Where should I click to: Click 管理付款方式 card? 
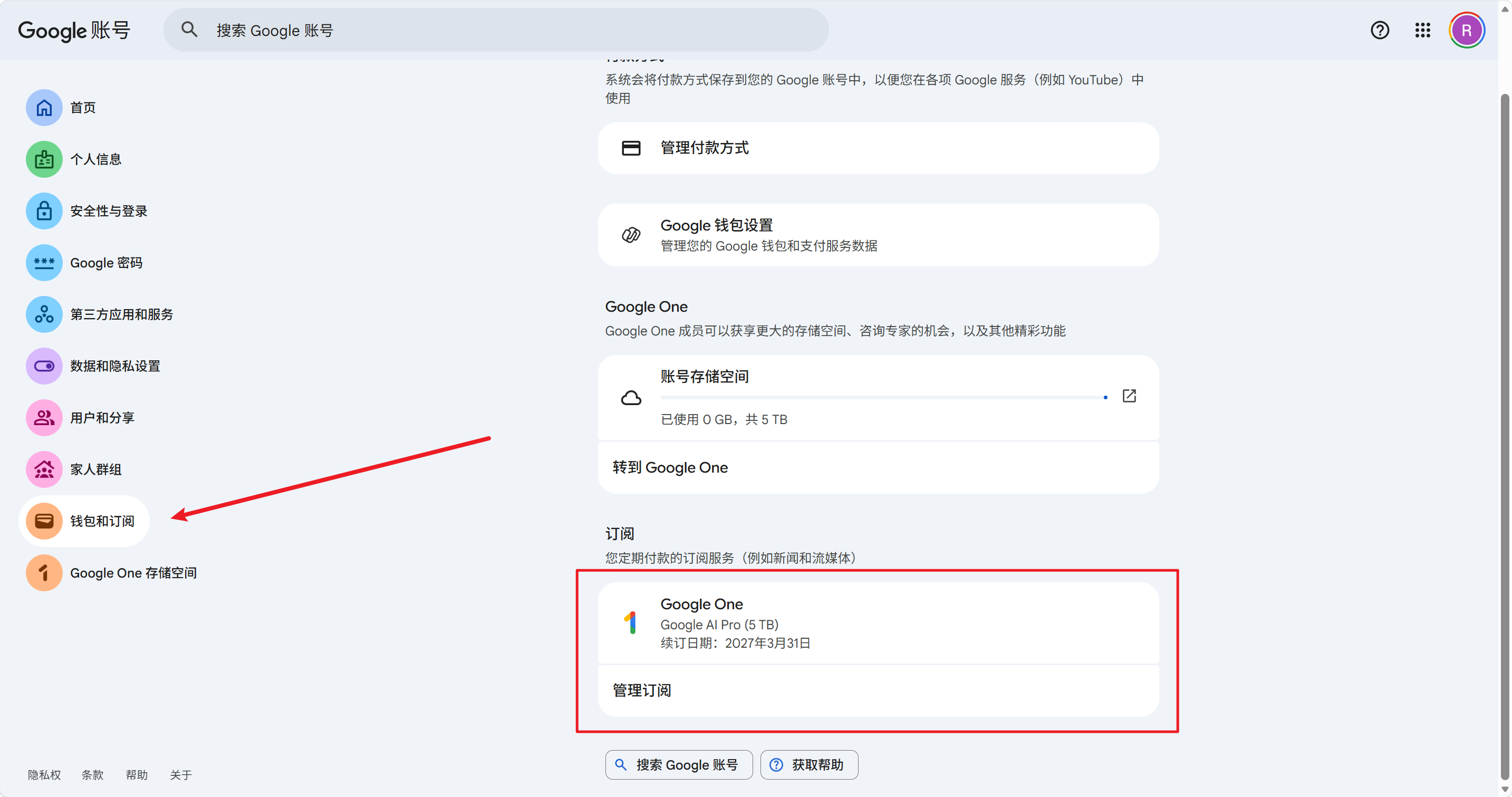pos(878,148)
